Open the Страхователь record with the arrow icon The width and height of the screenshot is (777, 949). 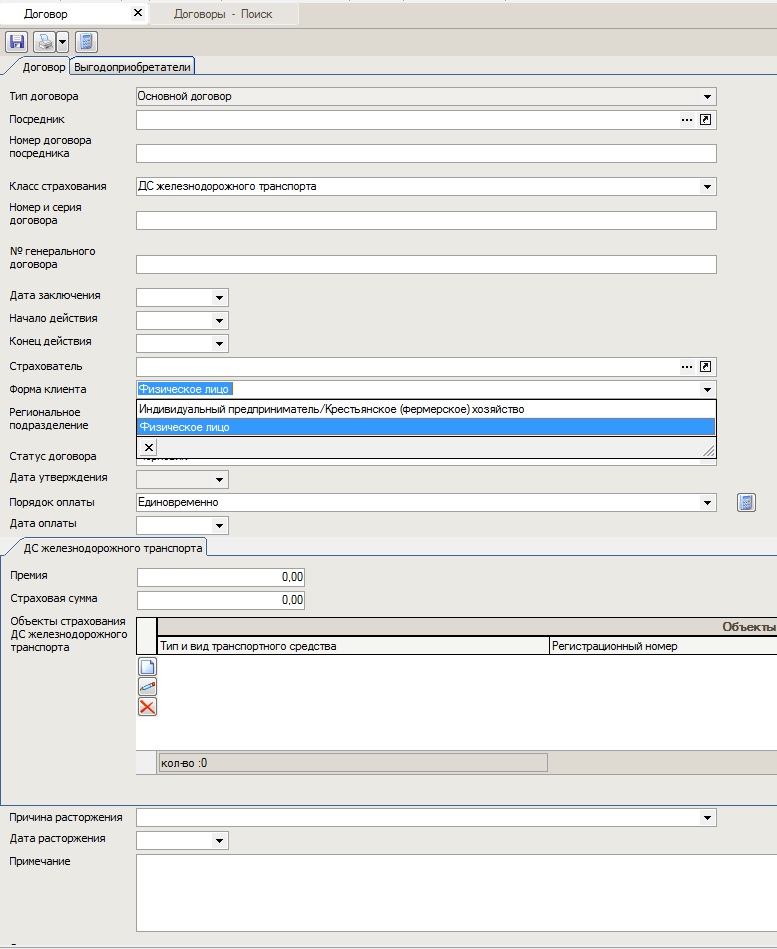point(706,367)
